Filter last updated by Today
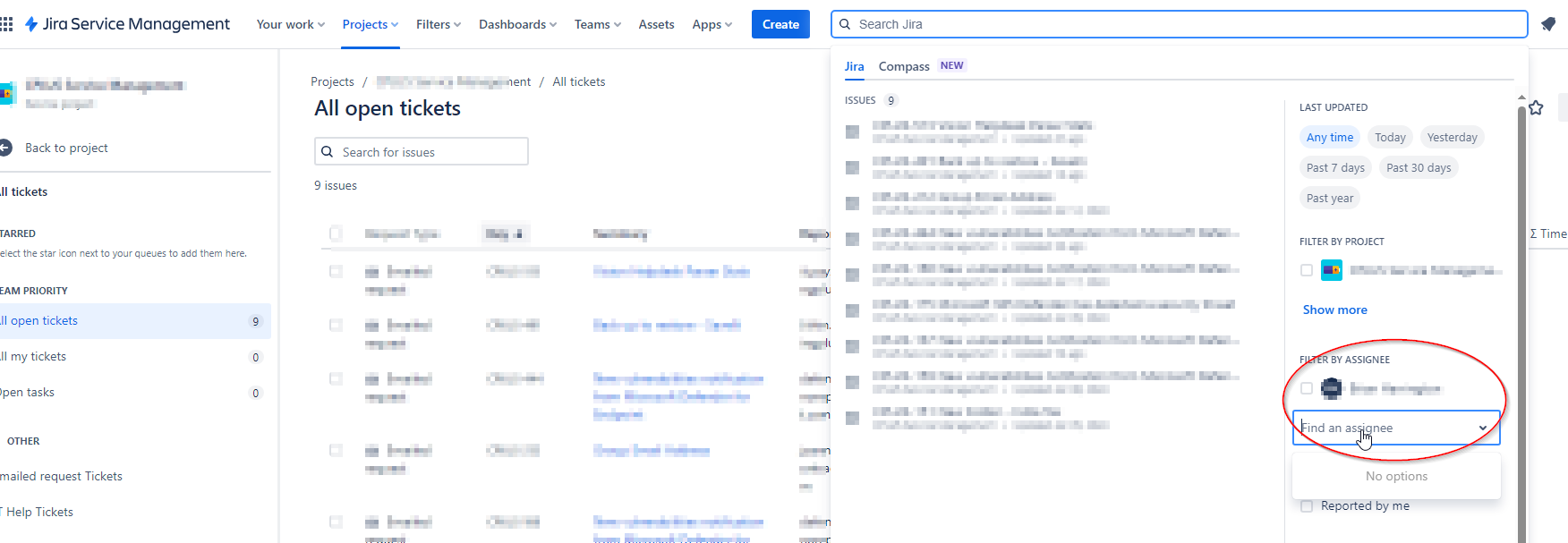1568x543 pixels. pos(1390,137)
